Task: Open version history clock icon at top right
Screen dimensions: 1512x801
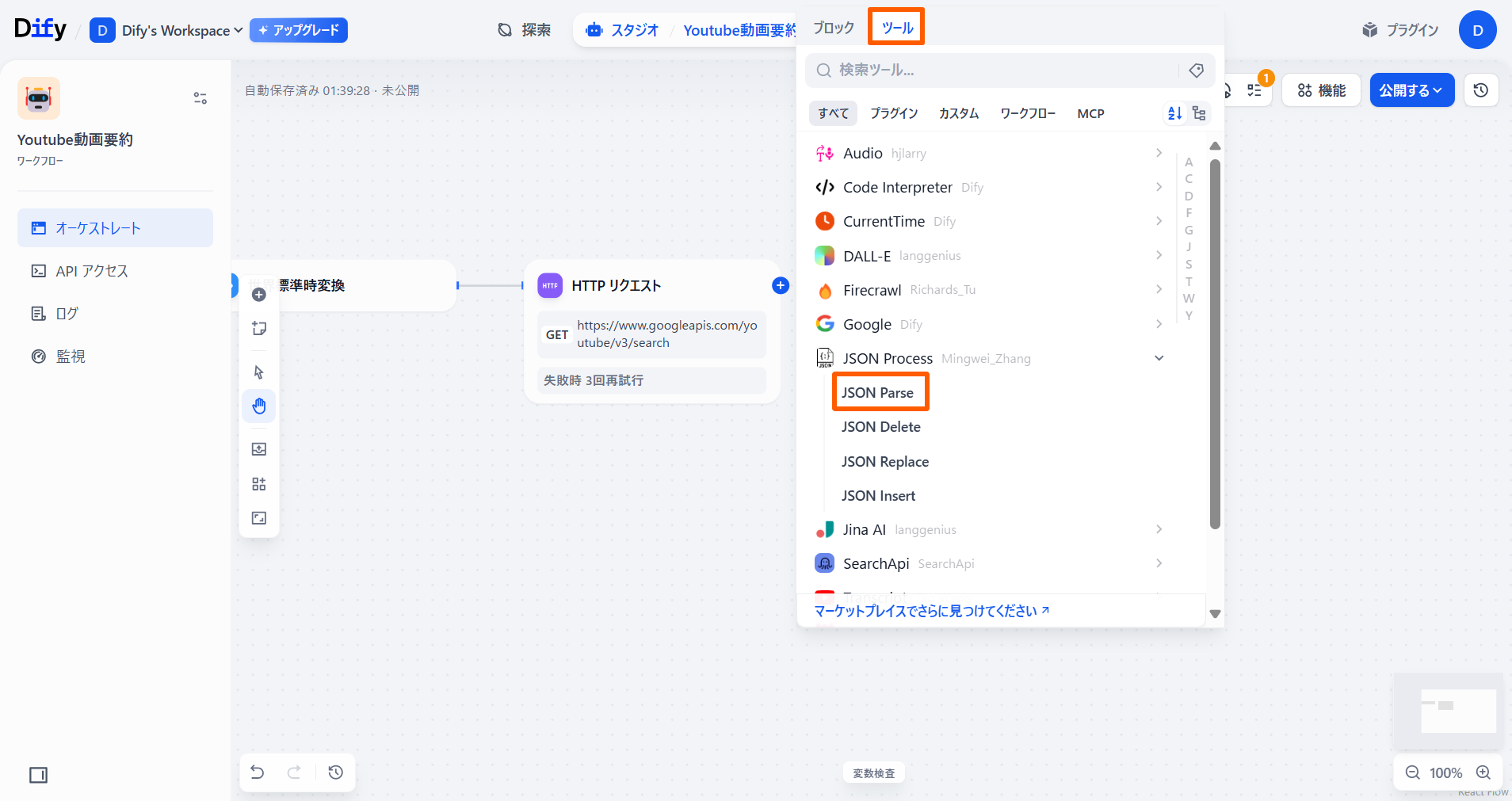Action: click(x=1480, y=90)
